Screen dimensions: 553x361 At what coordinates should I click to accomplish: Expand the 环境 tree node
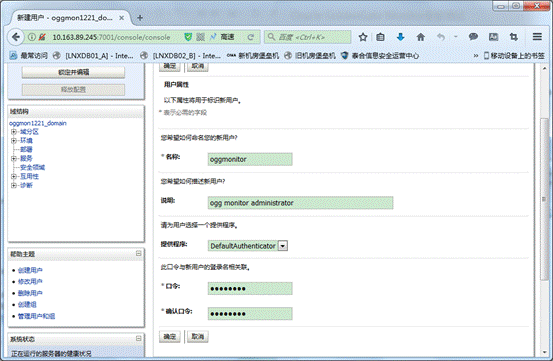coord(13,141)
